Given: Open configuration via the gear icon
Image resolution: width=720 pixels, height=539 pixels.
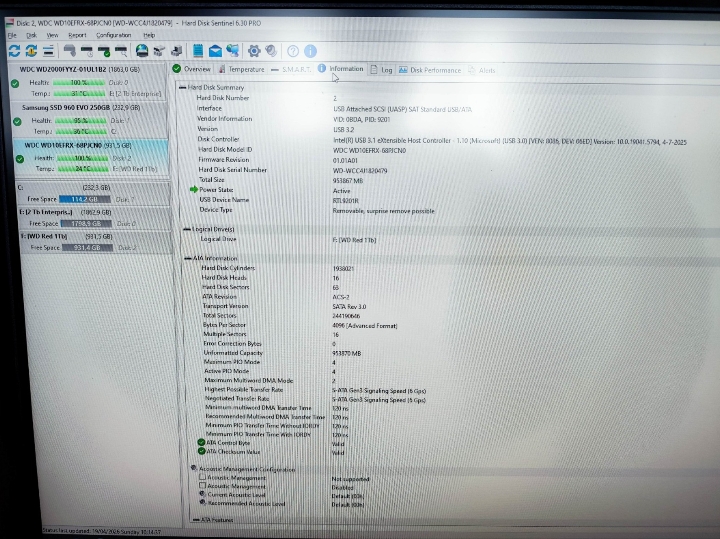Looking at the screenshot, I should (x=254, y=51).
